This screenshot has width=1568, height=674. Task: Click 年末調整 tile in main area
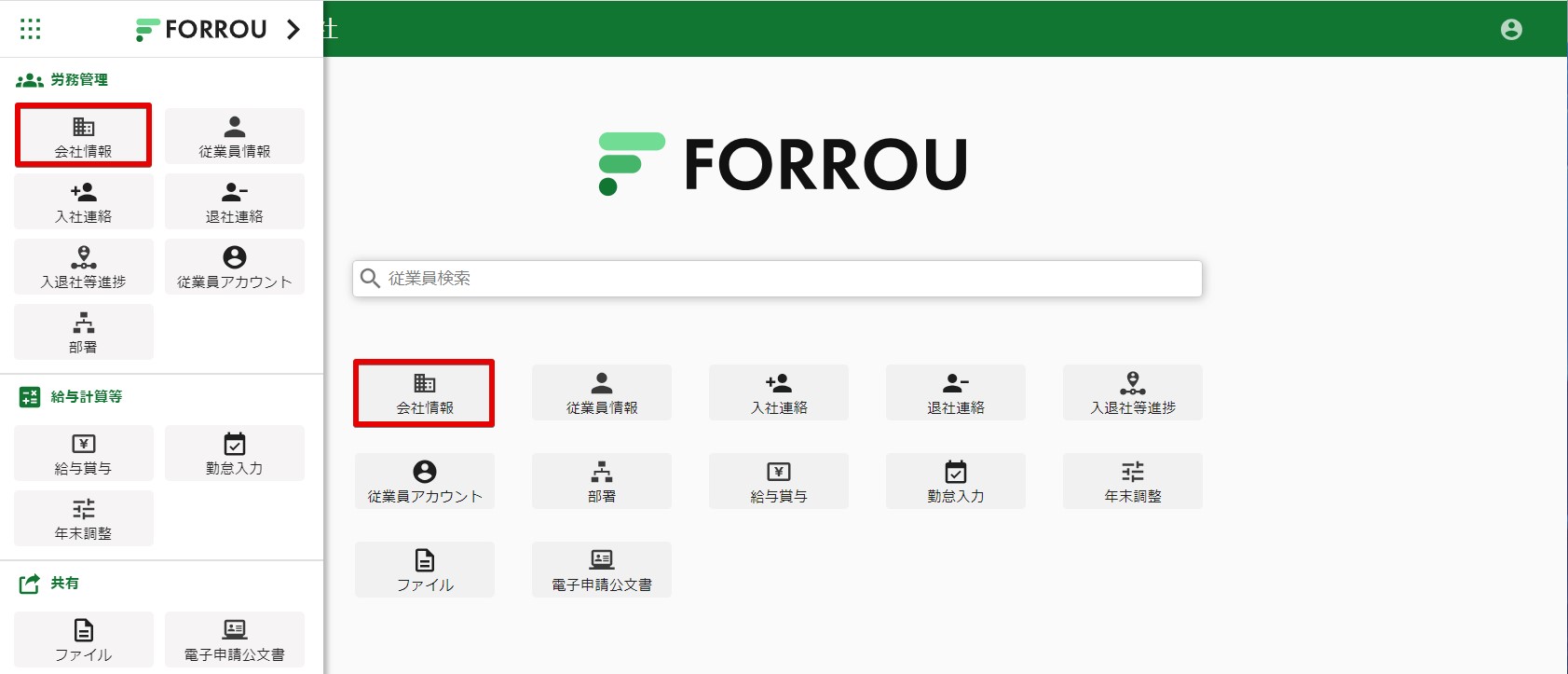coord(1133,481)
